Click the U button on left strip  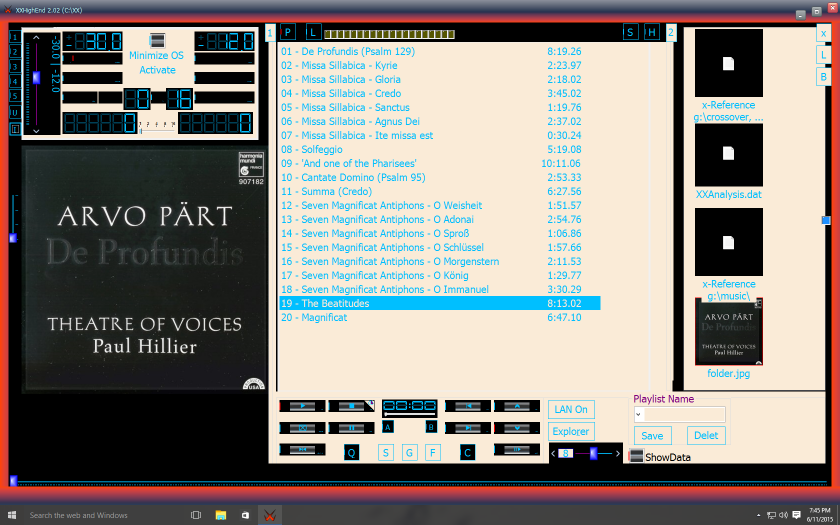pyautogui.click(x=15, y=112)
